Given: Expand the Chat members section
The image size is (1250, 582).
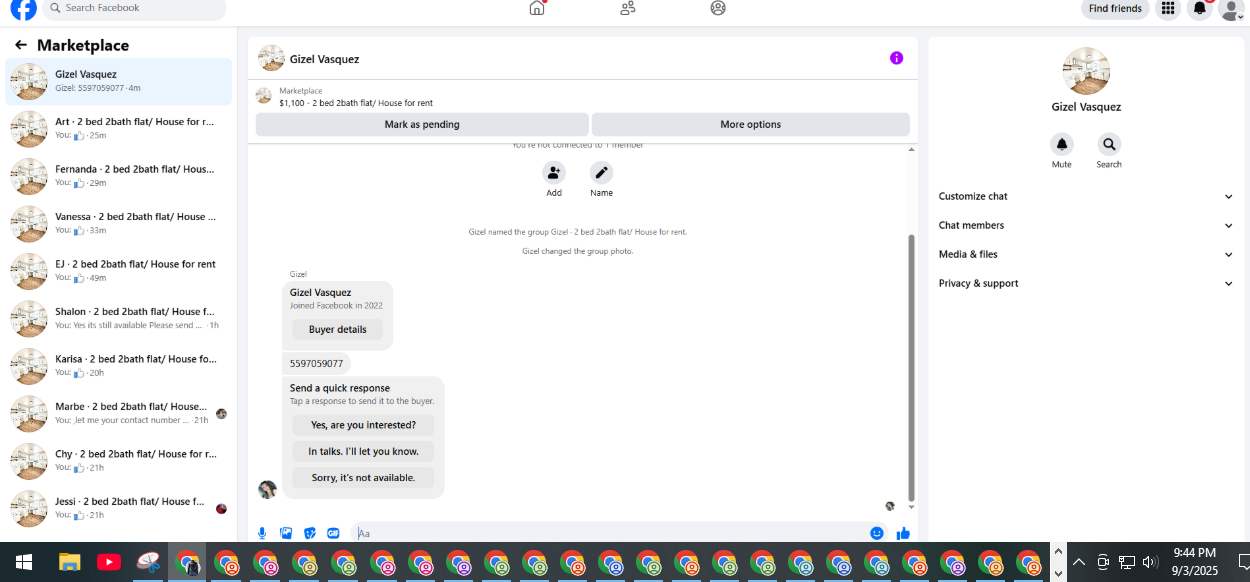Looking at the screenshot, I should (1085, 225).
